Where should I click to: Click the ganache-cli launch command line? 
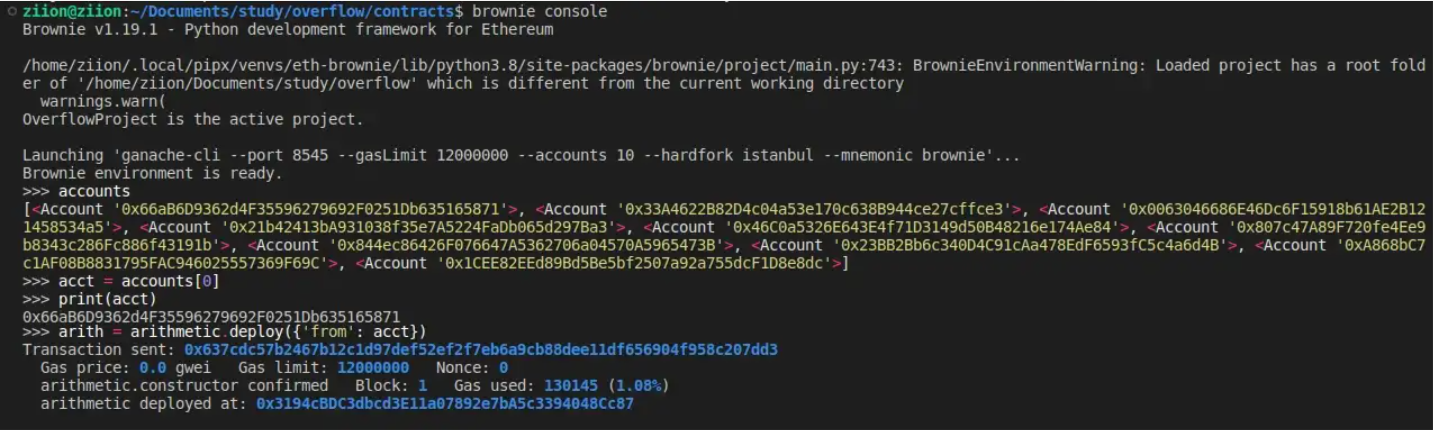[x=520, y=156]
